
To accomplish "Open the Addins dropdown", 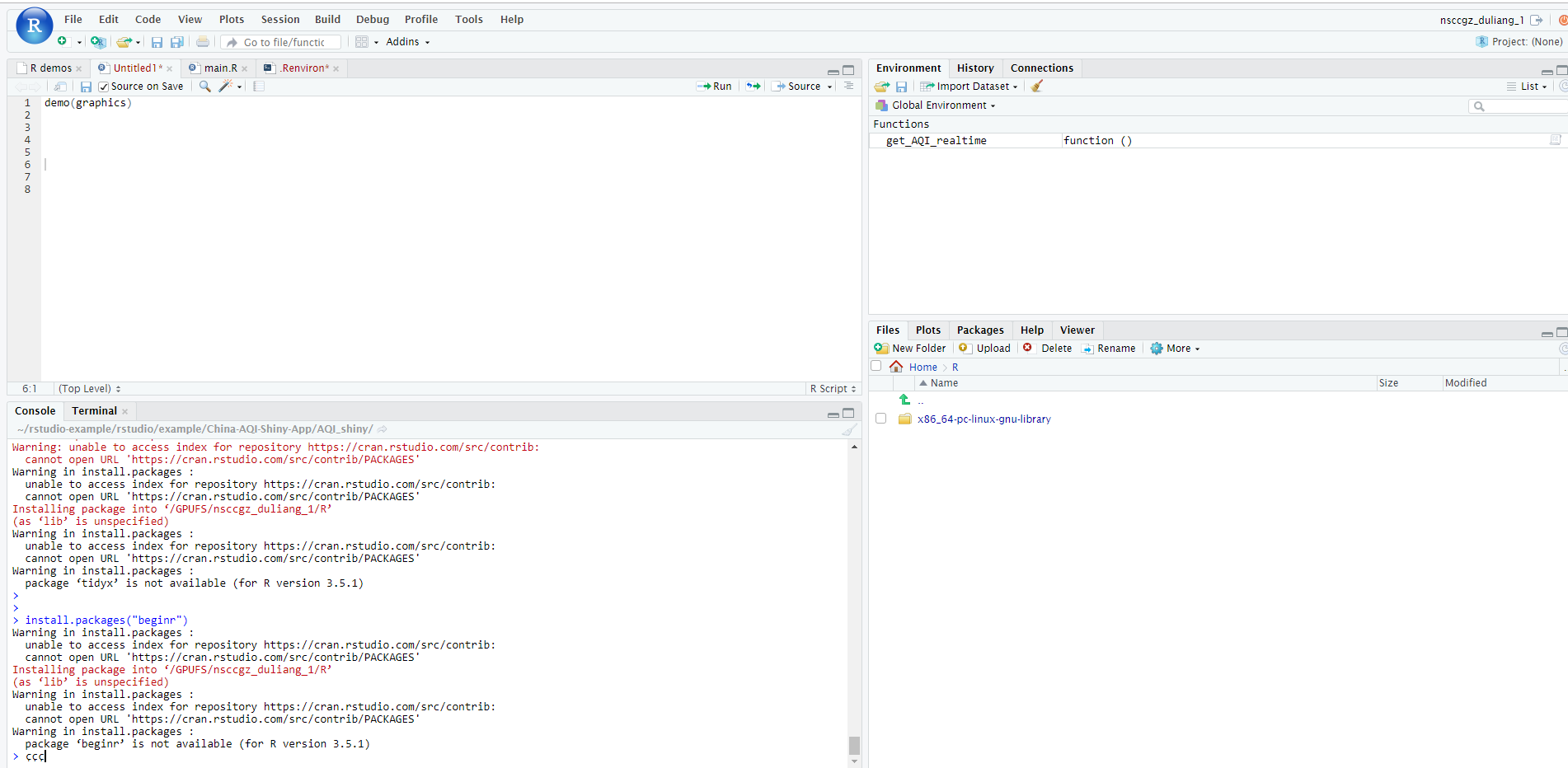I will [408, 42].
